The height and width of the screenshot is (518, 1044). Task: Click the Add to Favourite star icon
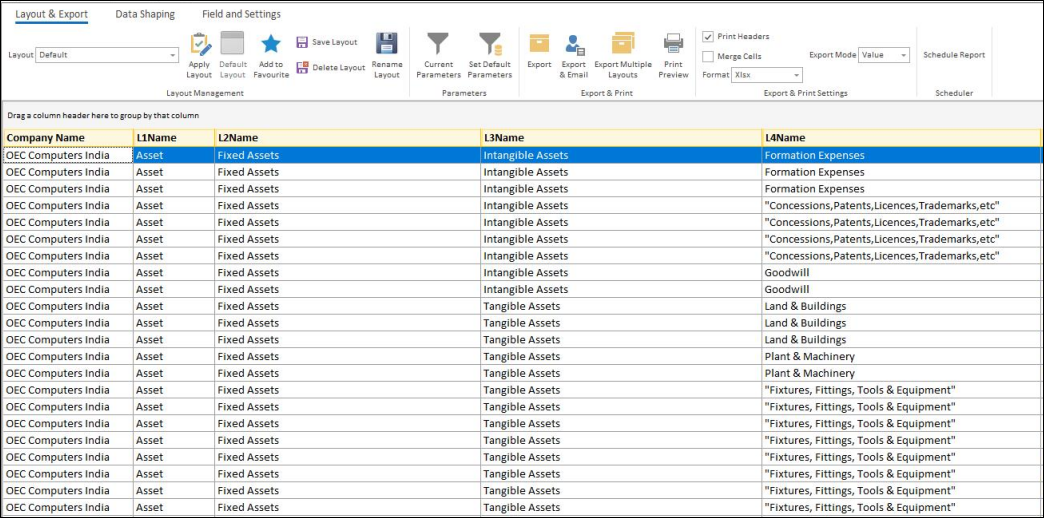tap(271, 45)
